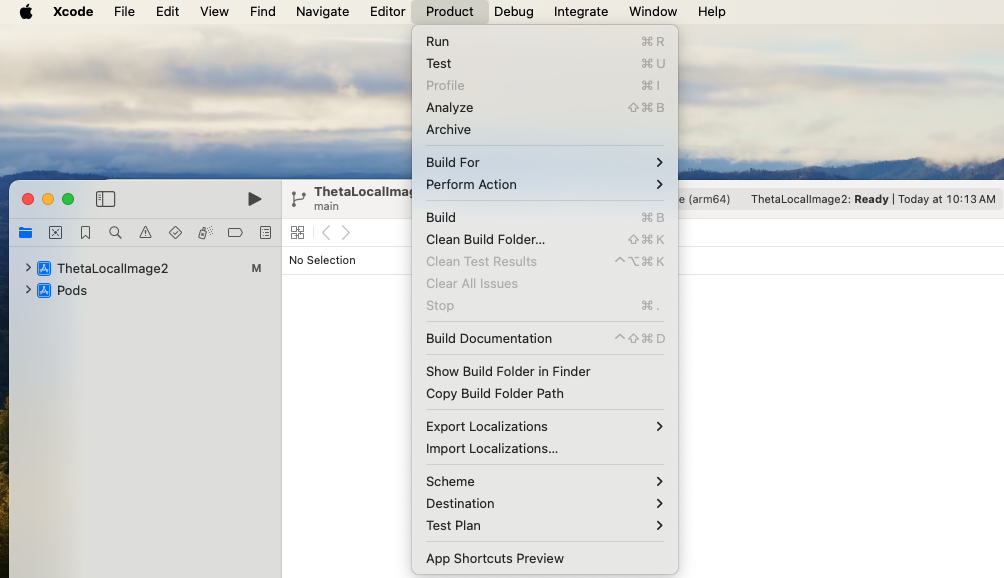
Task: Click the main branch label
Action: [326, 206]
